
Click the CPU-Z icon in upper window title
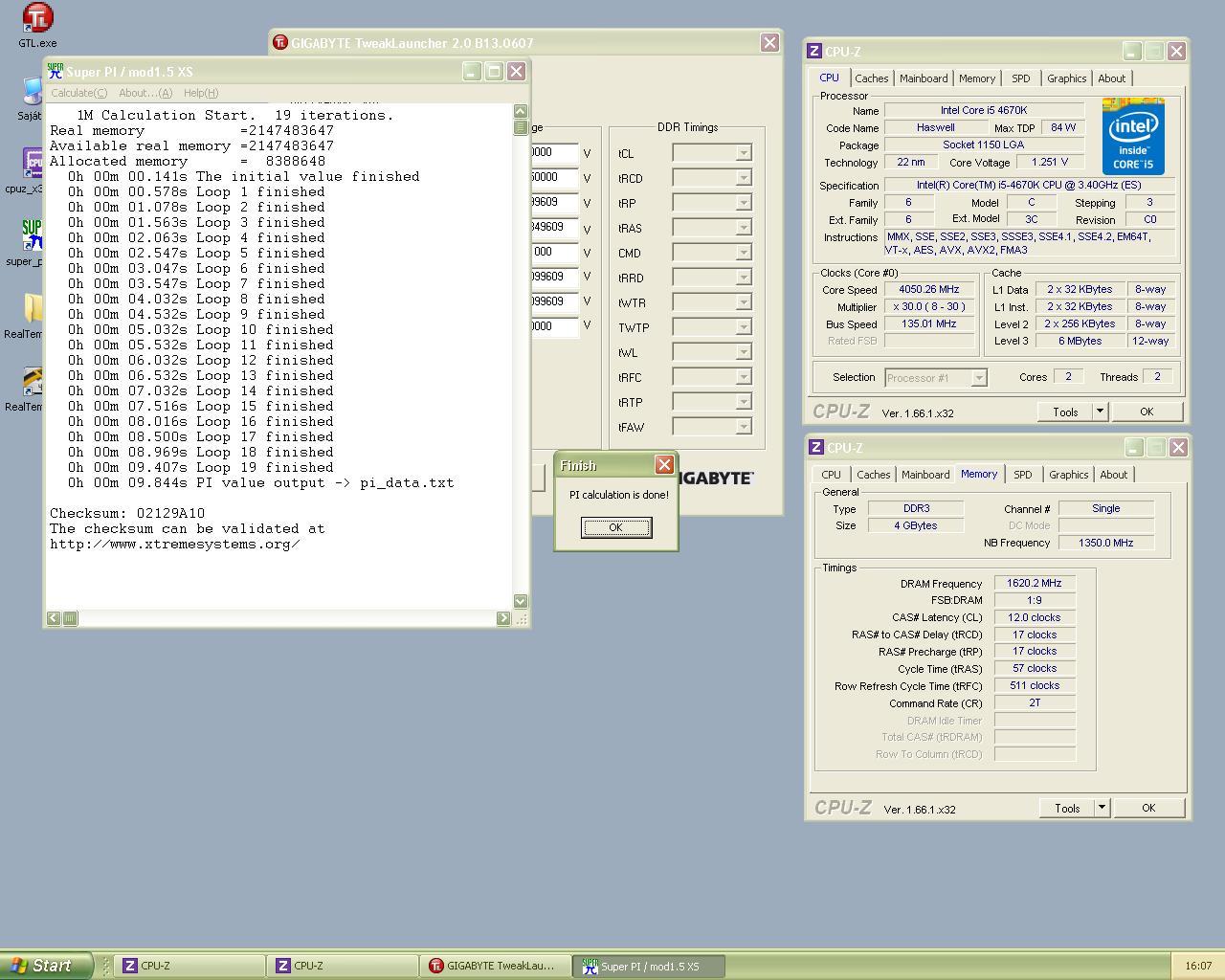pos(815,52)
